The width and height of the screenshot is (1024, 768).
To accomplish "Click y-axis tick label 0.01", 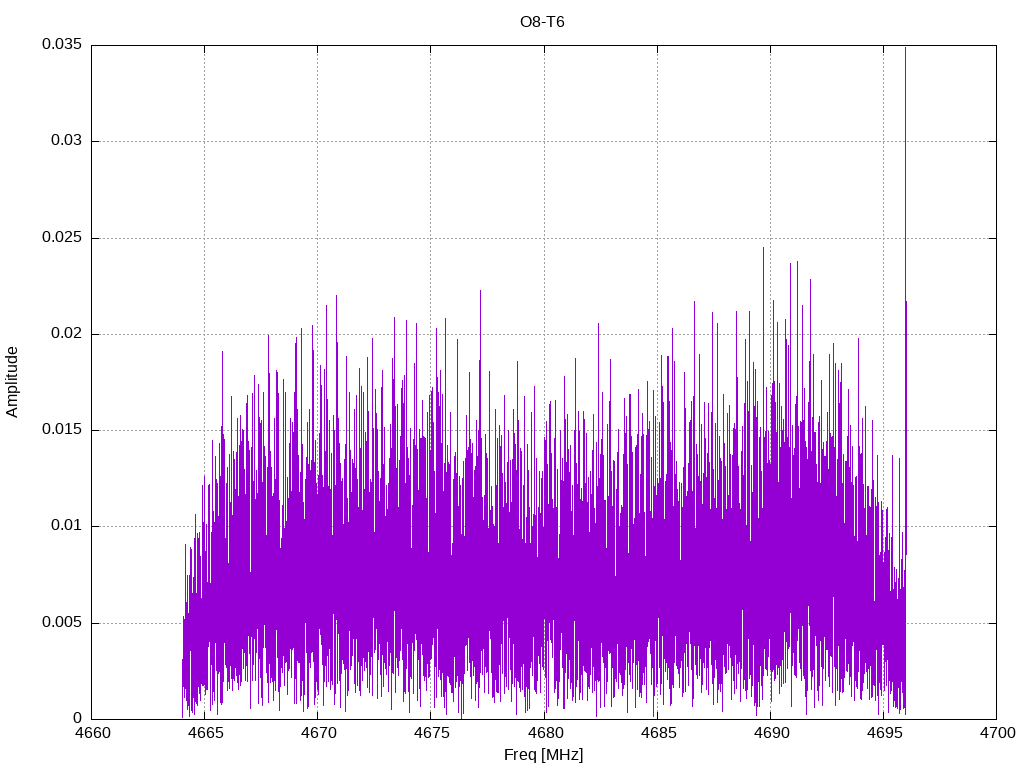I will tap(67, 526).
